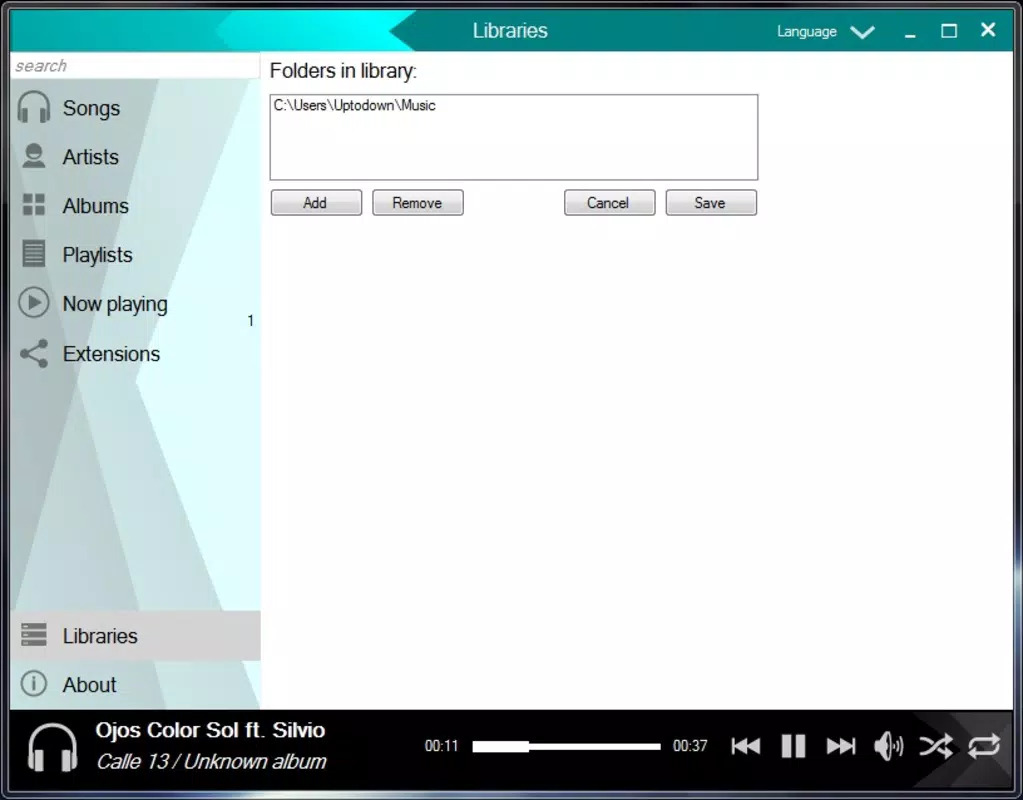This screenshot has width=1023, height=800.
Task: Click the song title Ojos Color Sol ft. Silvio
Action: point(210,730)
